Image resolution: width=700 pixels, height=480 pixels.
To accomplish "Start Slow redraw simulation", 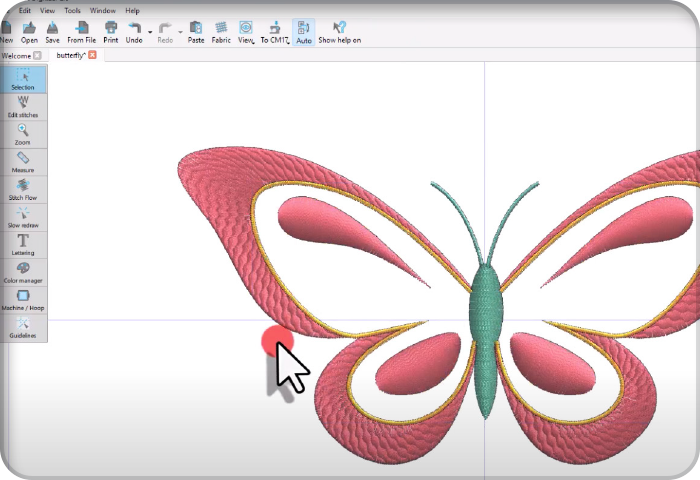I will (23, 216).
